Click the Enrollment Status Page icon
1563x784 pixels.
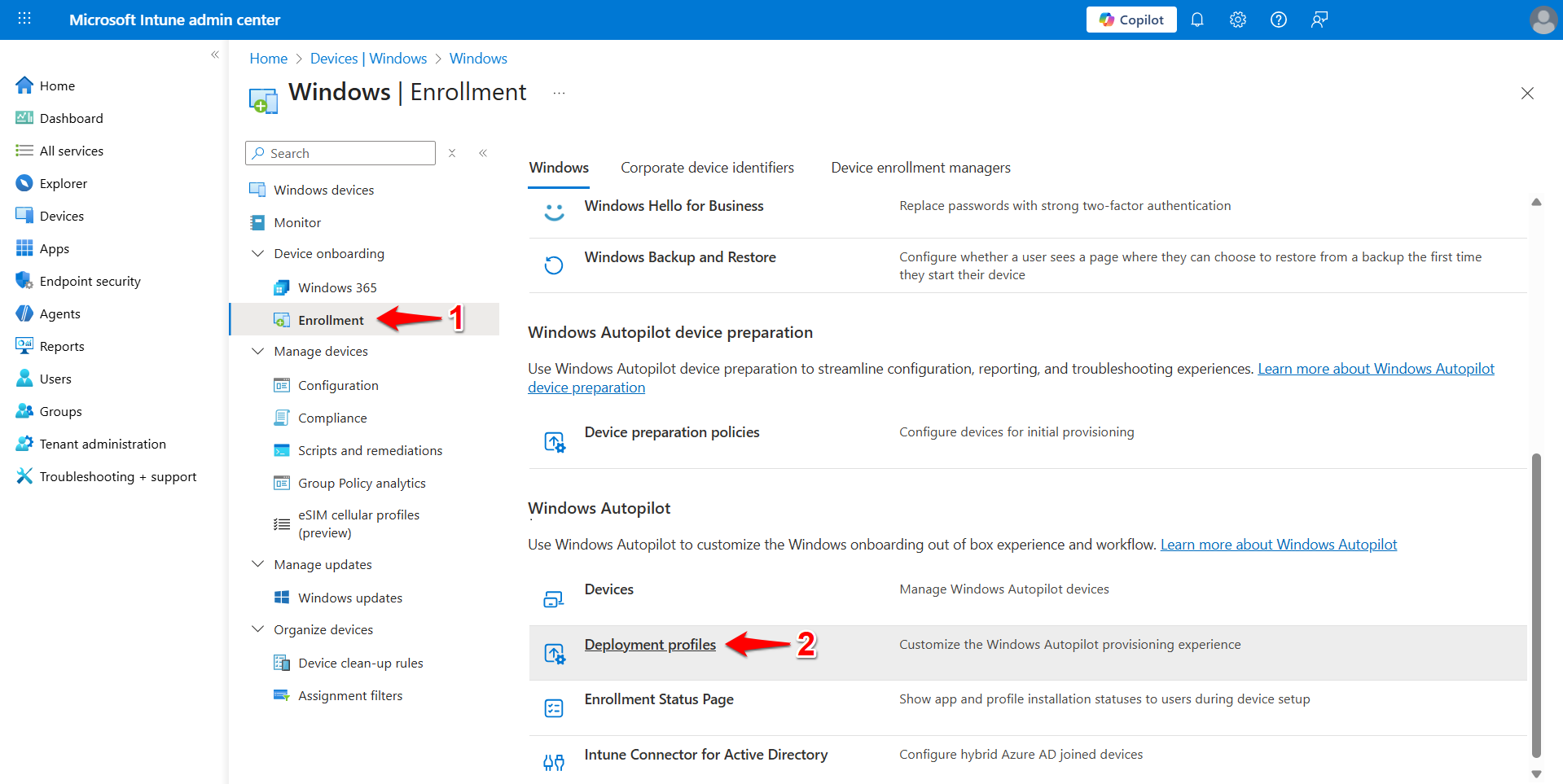pyautogui.click(x=554, y=708)
